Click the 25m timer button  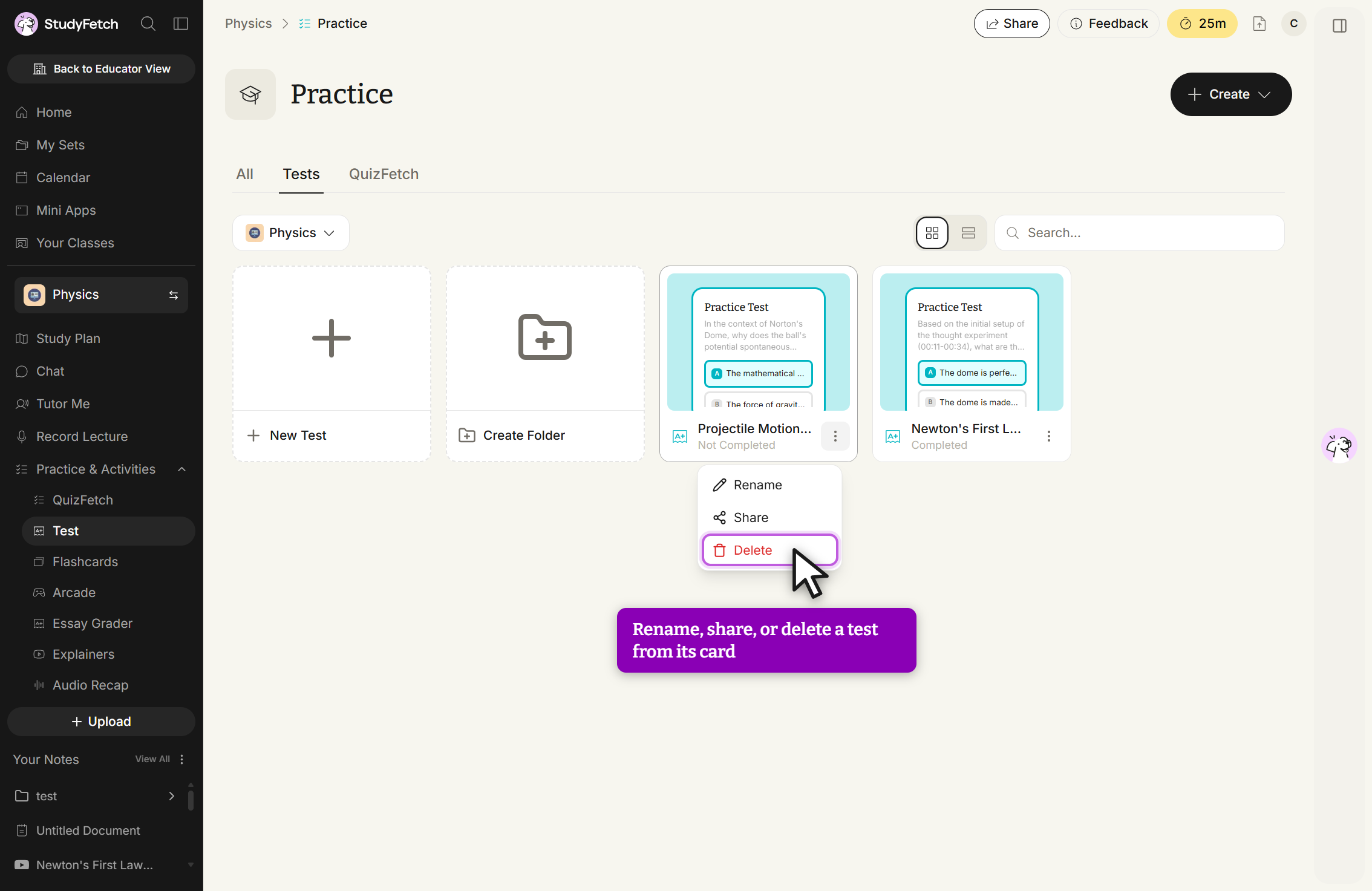(x=1203, y=24)
